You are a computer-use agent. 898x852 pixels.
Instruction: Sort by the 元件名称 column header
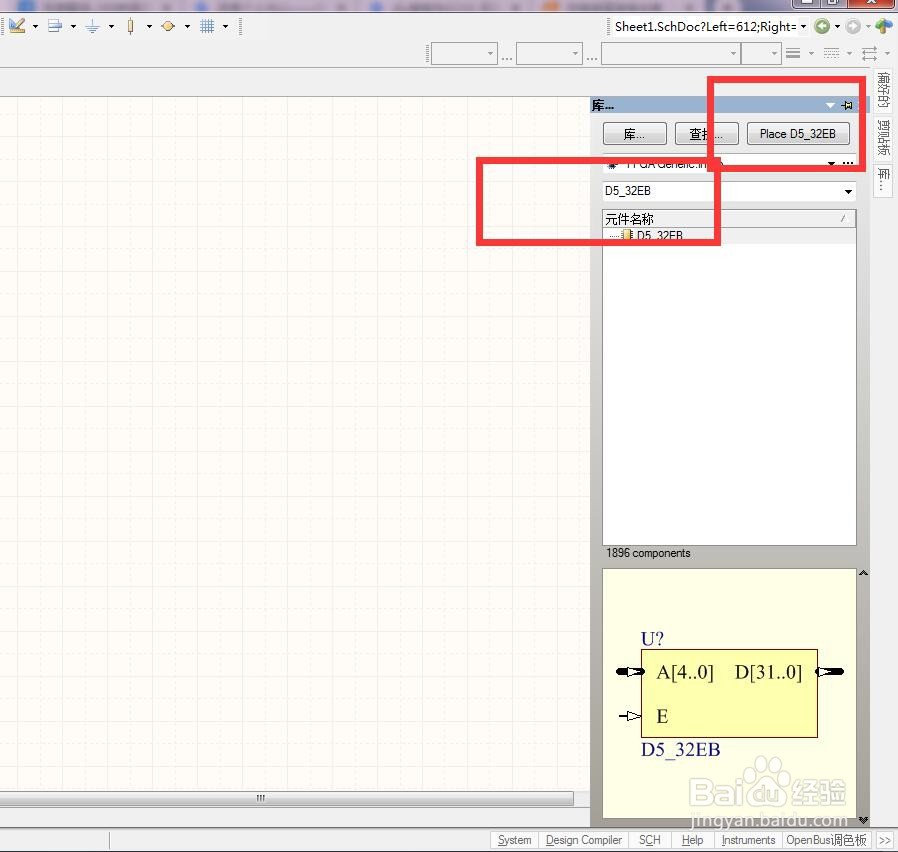point(729,219)
